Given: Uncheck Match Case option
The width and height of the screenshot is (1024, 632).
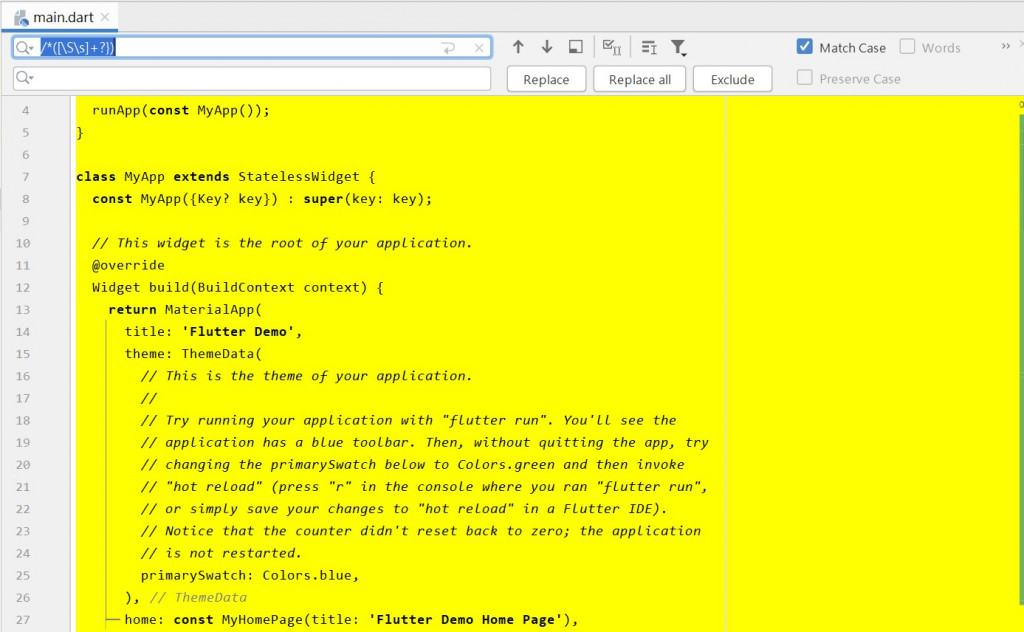Looking at the screenshot, I should (805, 46).
